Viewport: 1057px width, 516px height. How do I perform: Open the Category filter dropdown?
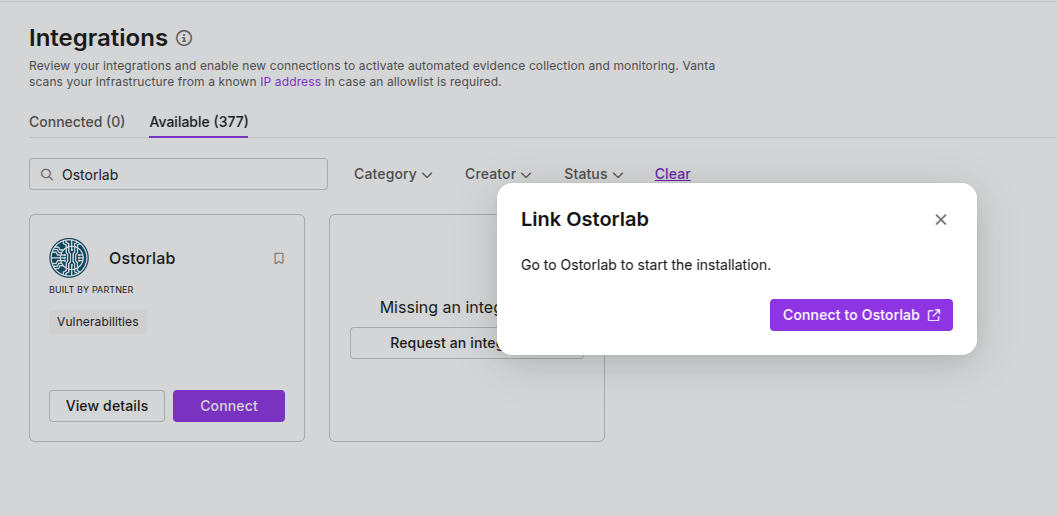click(393, 174)
